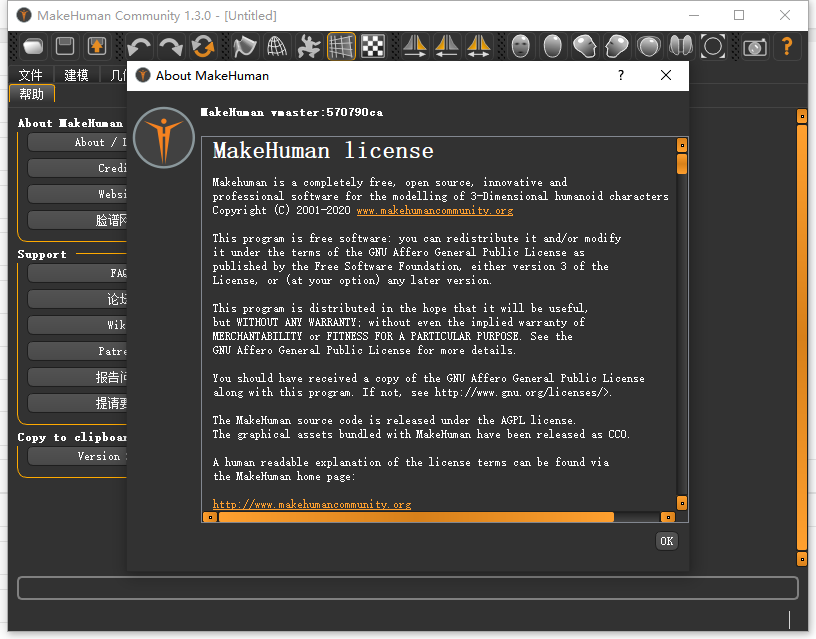Click the license vertical scrollbar thumb
The image size is (816, 639).
pyautogui.click(x=682, y=164)
